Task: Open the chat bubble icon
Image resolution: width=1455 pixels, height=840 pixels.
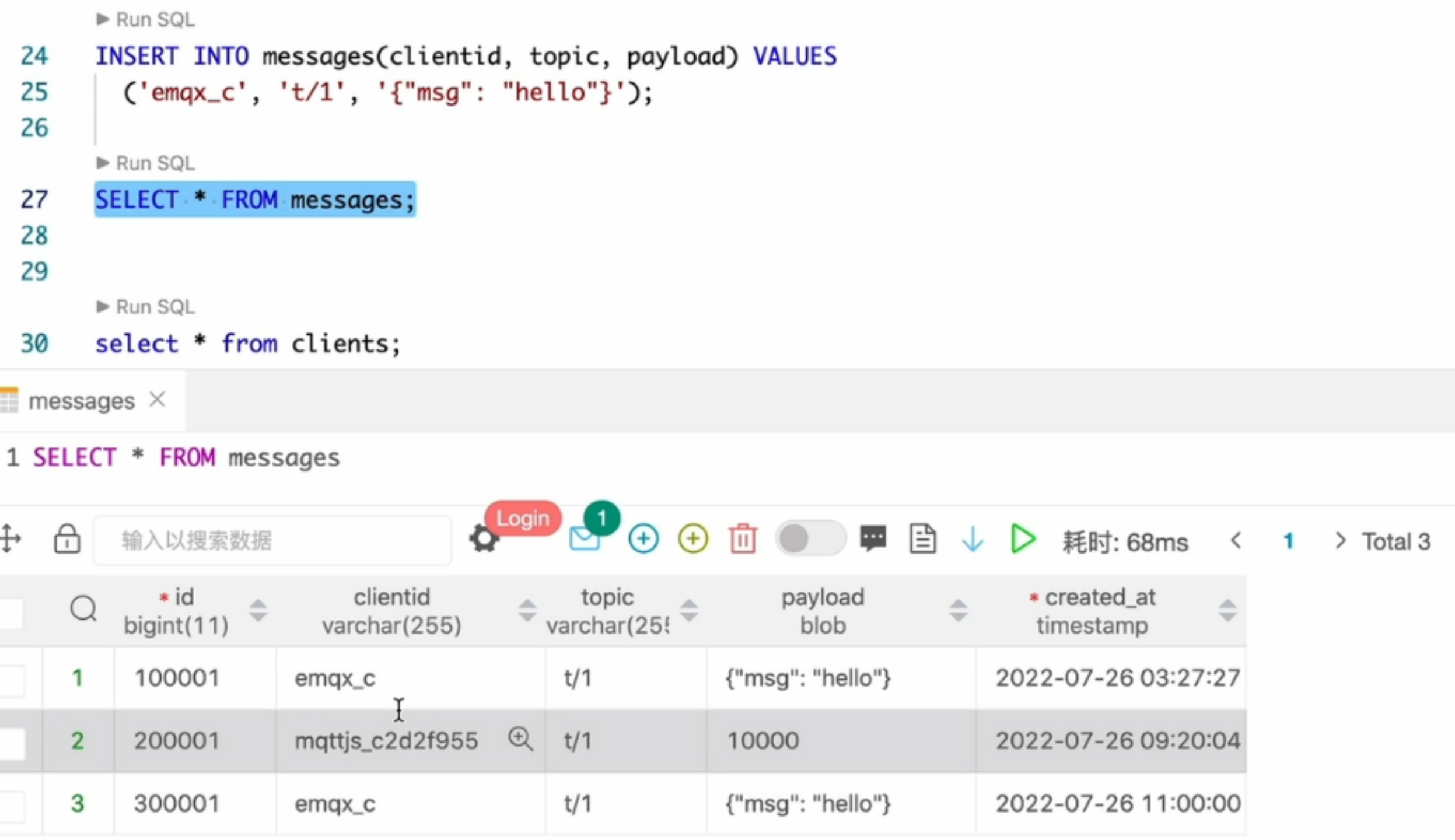Action: (x=873, y=538)
